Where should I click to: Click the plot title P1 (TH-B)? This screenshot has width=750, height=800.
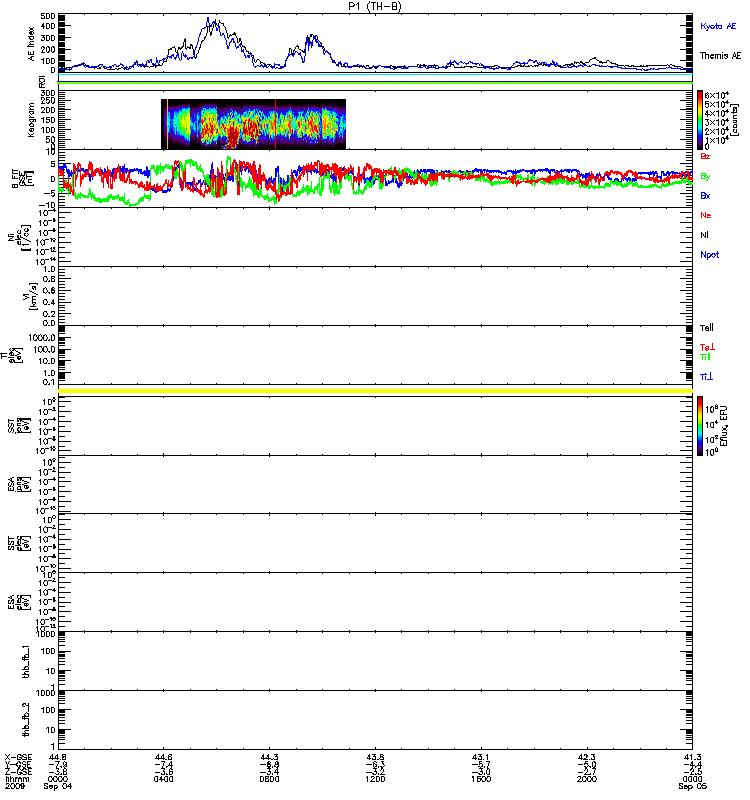[x=375, y=6]
